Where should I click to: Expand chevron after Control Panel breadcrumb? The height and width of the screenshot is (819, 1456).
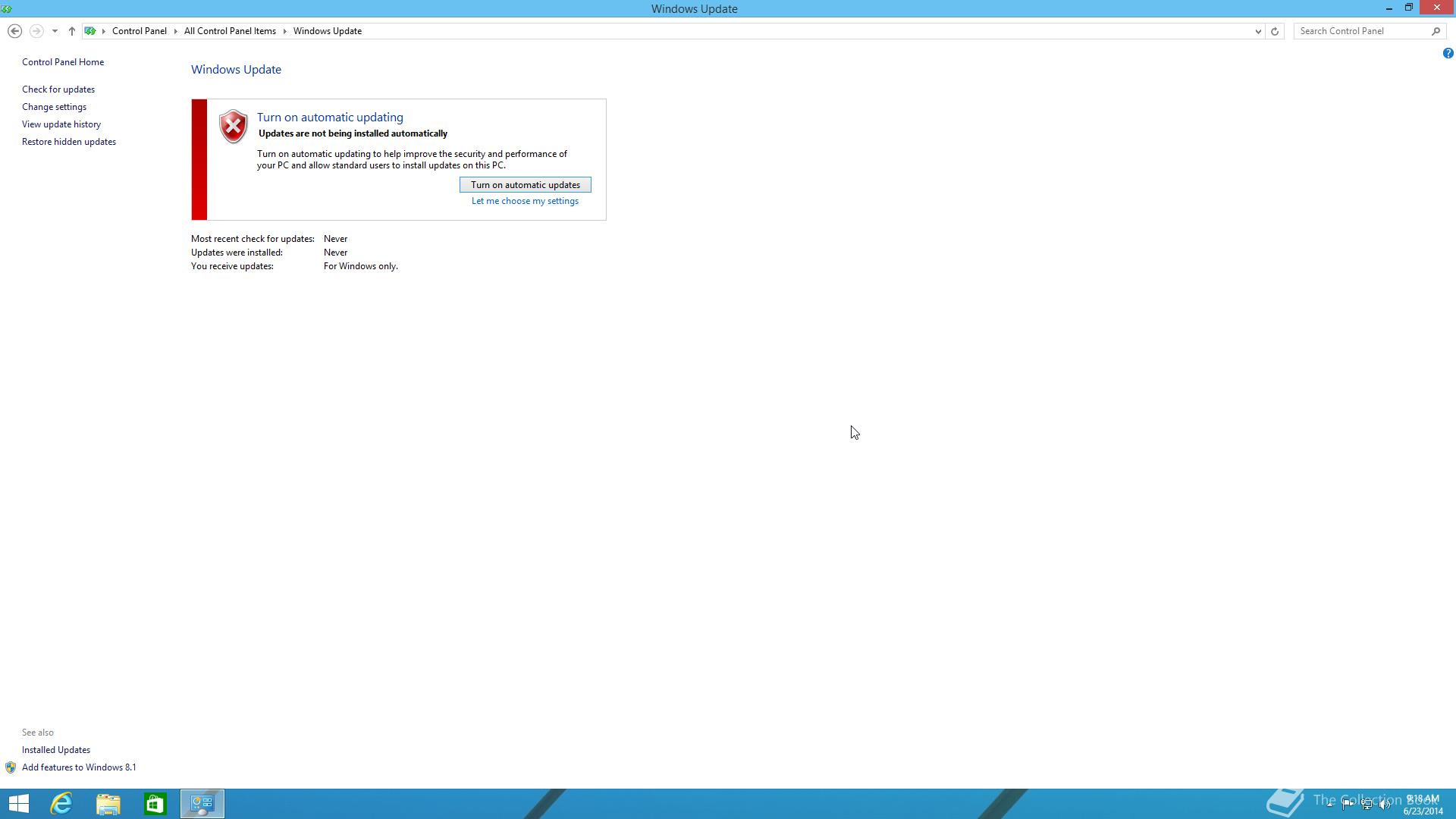coord(175,31)
